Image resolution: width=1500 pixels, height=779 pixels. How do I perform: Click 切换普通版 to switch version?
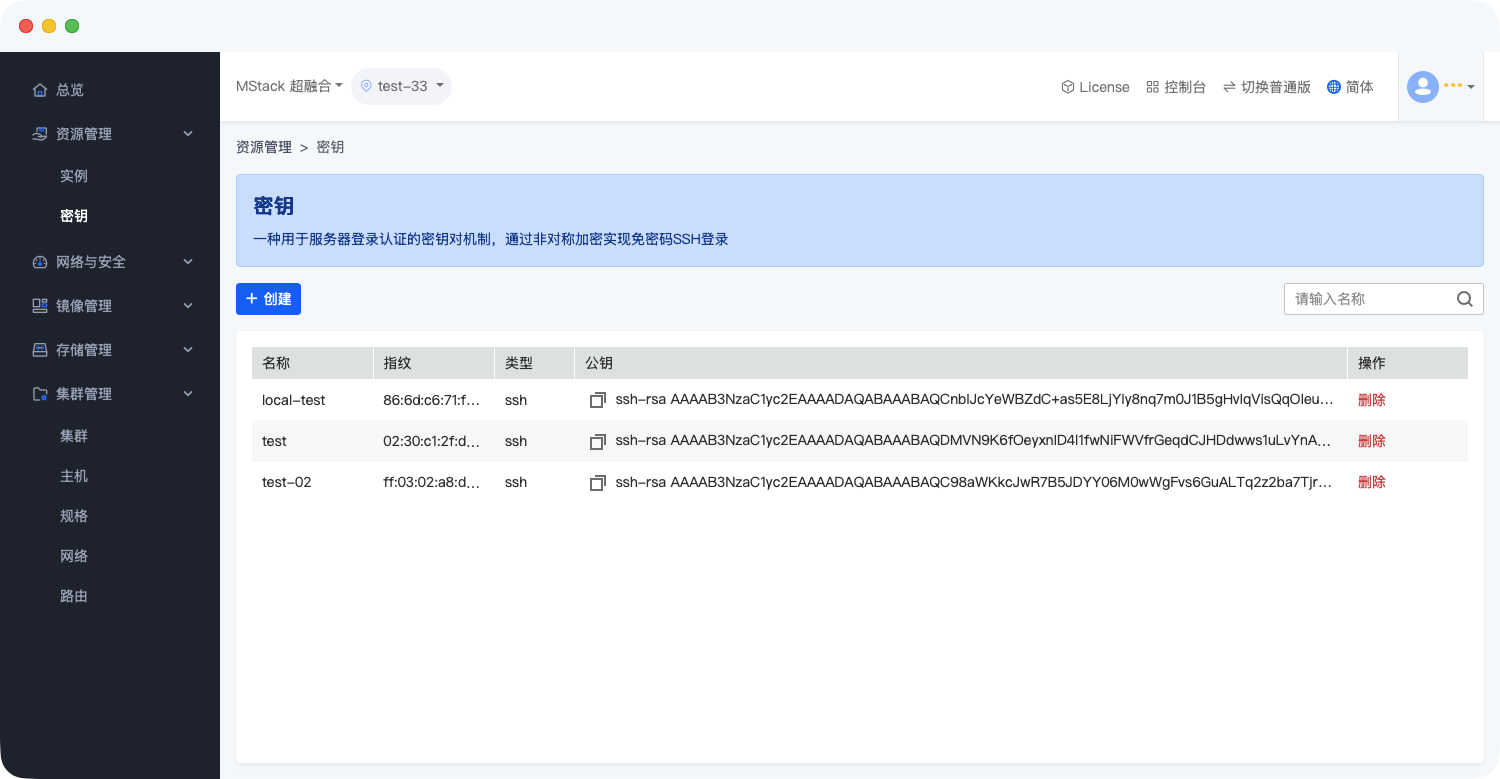[1266, 87]
